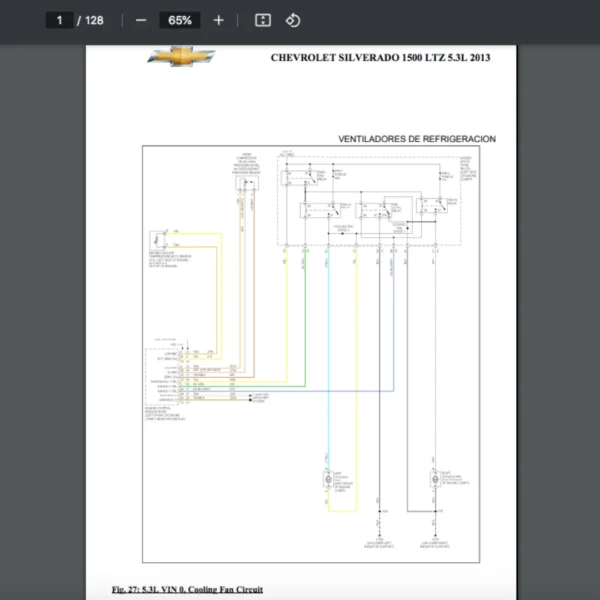Viewport: 600px width, 600px height.
Task: Click the Ventiladores de Refrigeracion heading
Action: (417, 139)
